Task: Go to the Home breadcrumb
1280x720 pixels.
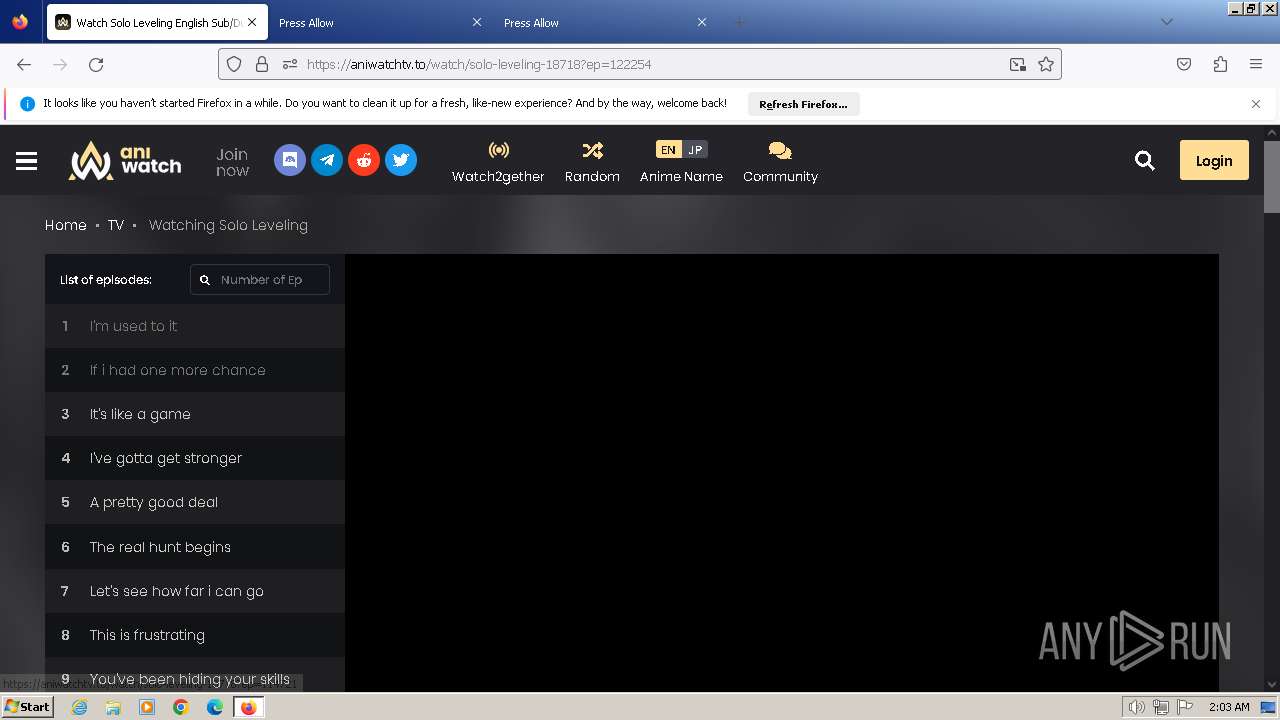Action: [66, 225]
